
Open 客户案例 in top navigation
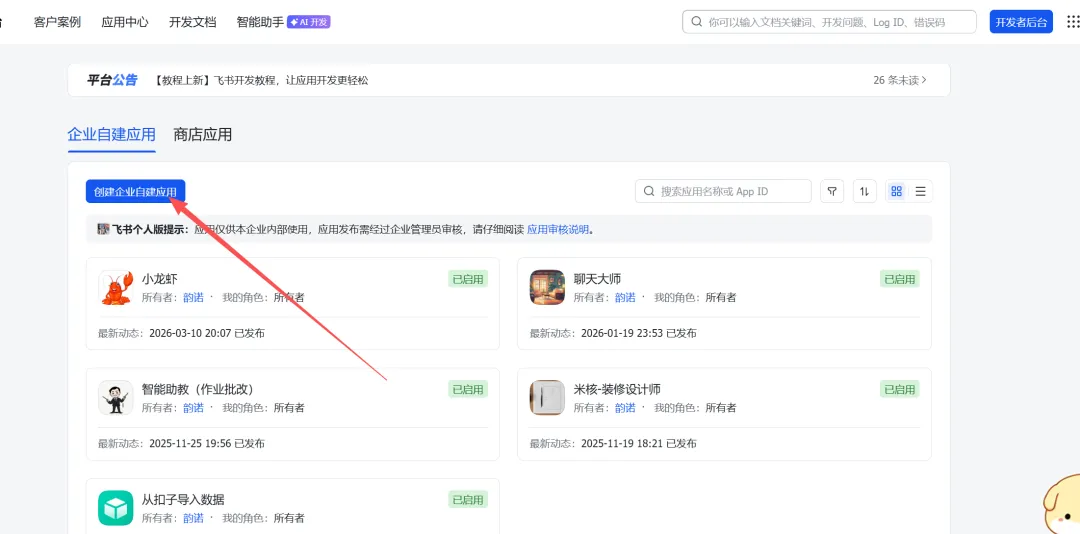pos(57,22)
